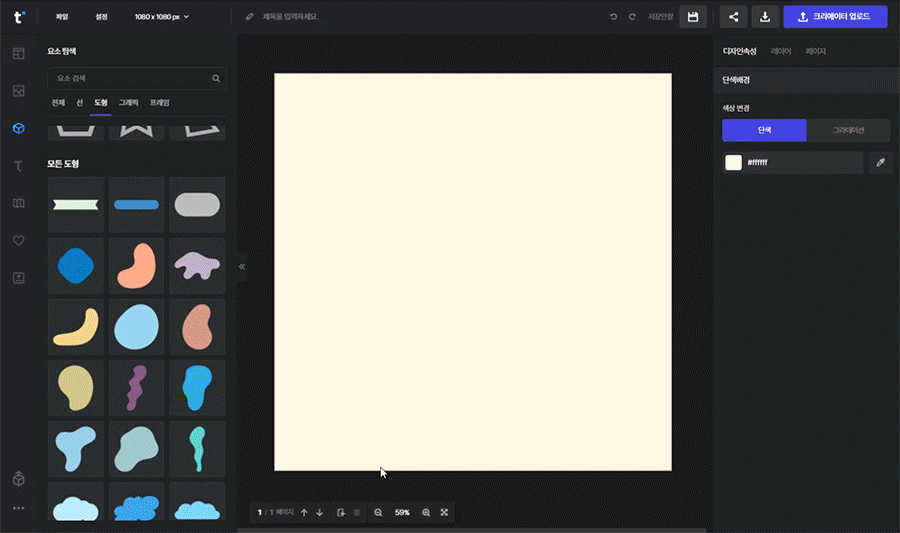Collapse the left elements panel
This screenshot has width=900, height=533.
(x=241, y=266)
